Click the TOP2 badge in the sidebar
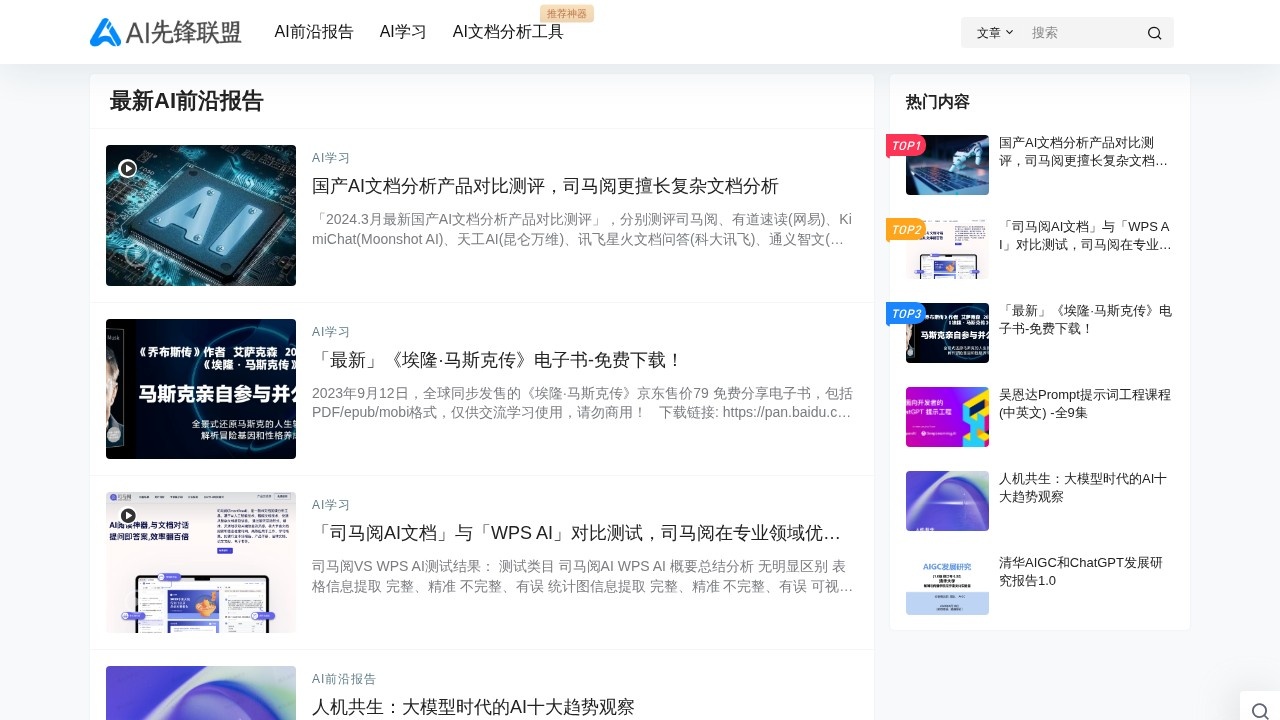The width and height of the screenshot is (1280, 720). [x=906, y=229]
